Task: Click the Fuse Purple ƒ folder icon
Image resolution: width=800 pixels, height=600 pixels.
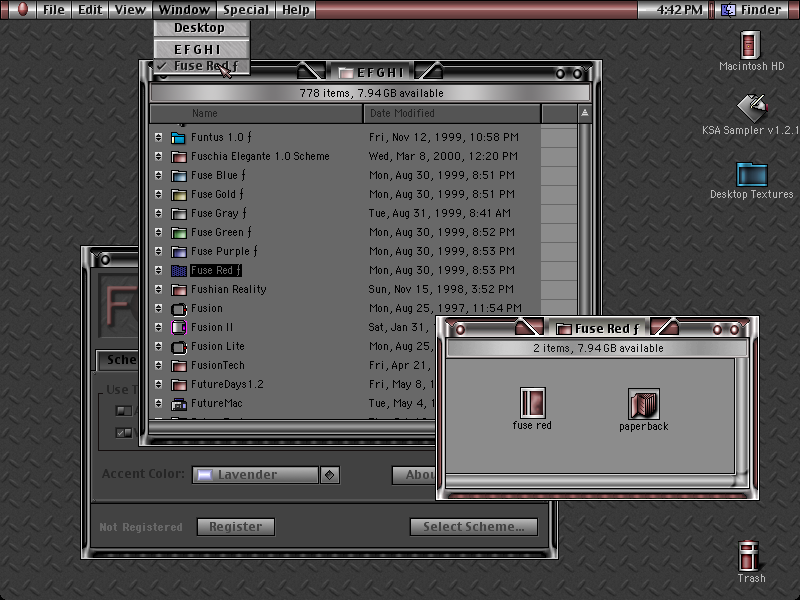Action: pyautogui.click(x=178, y=252)
